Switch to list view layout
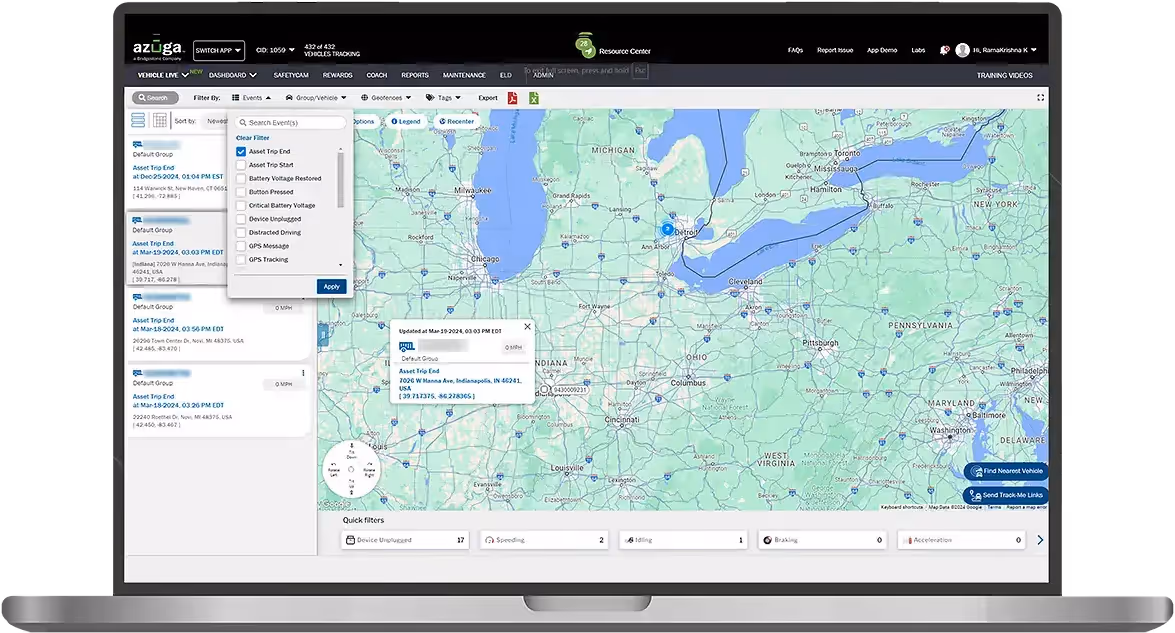 138,121
